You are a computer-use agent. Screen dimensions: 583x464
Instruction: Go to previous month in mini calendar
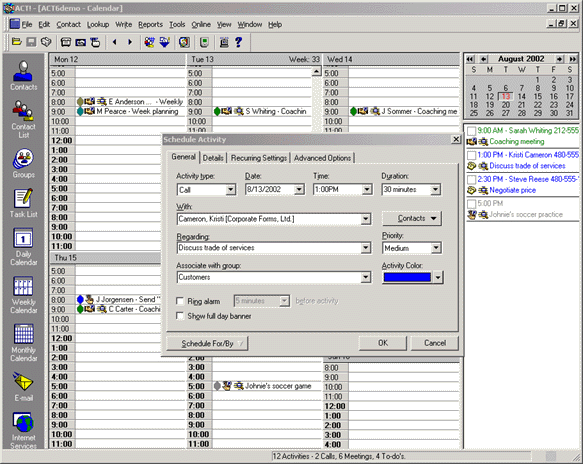pos(483,59)
